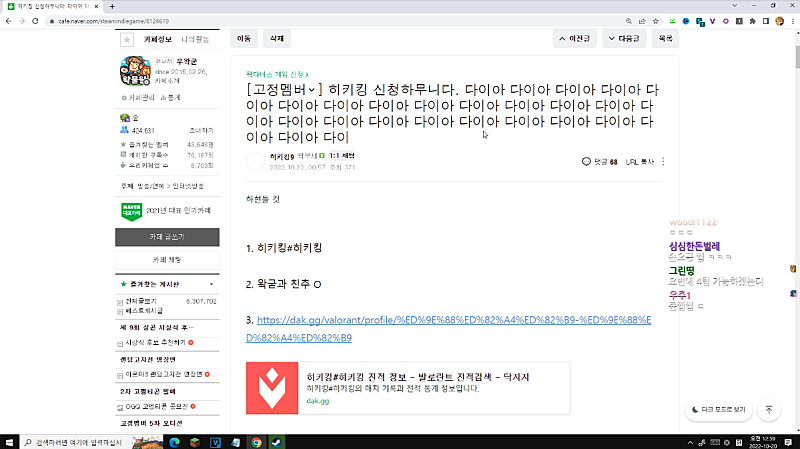Click the Chrome profile avatar icon

point(778,20)
